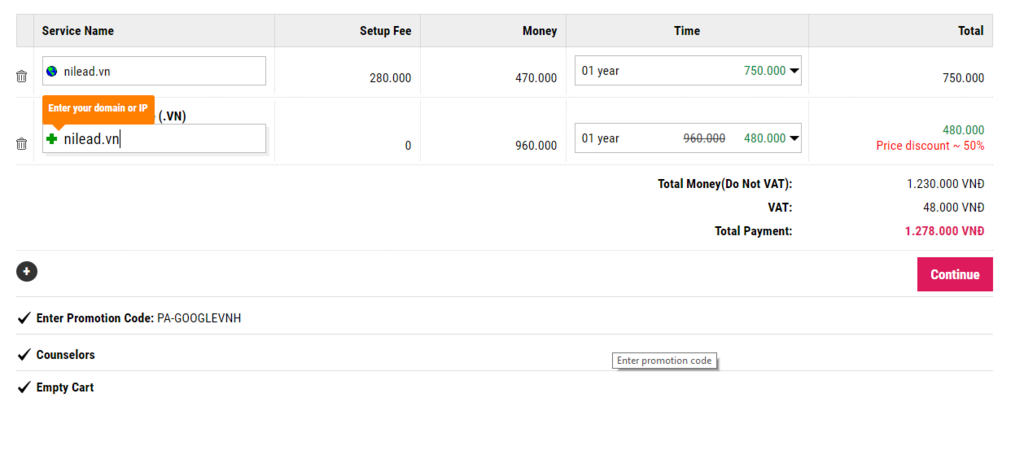Image resolution: width=1024 pixels, height=455 pixels.
Task: Click the green 480.000 total value
Action: [963, 130]
